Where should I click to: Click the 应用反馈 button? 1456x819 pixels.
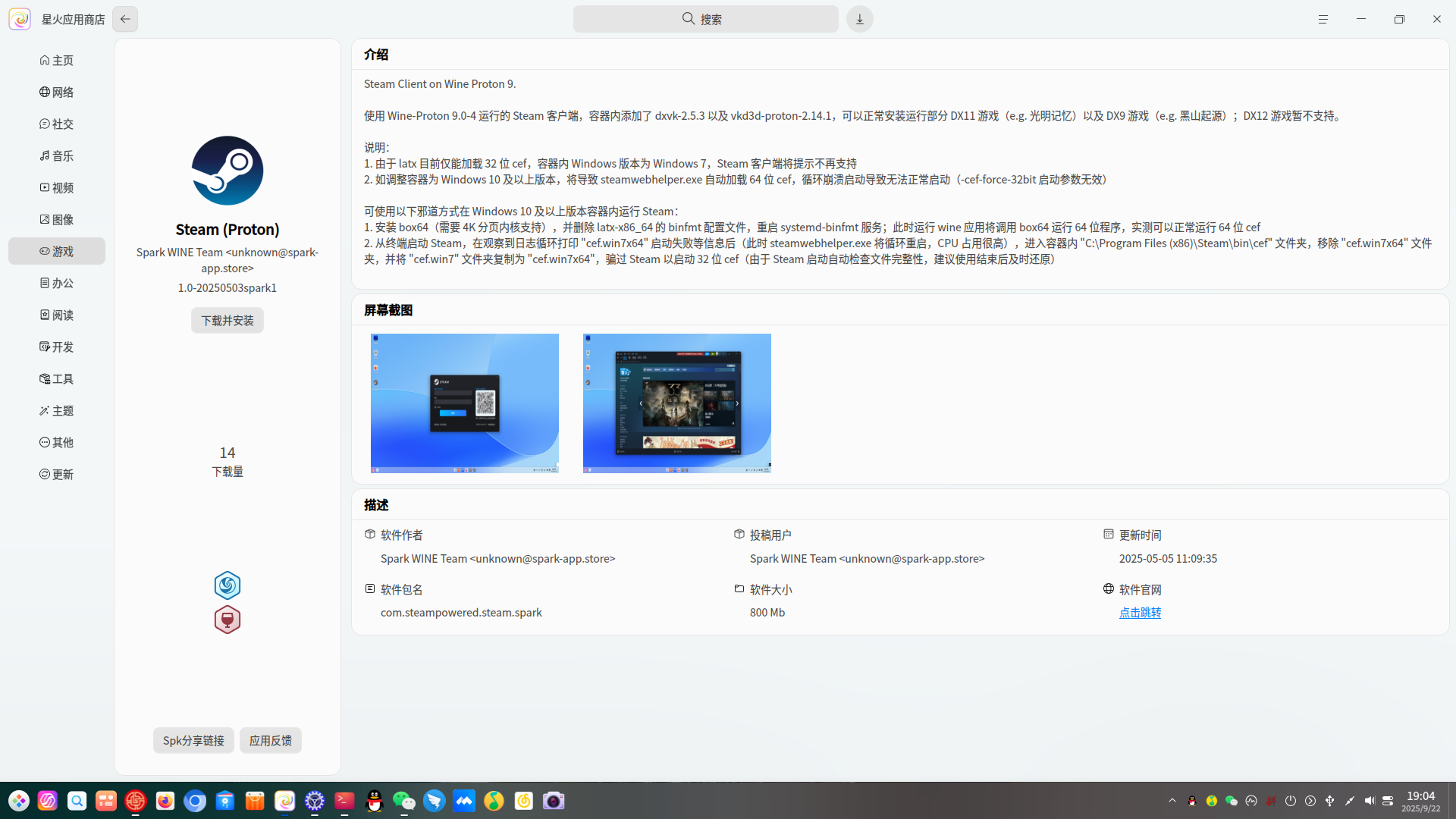coord(271,741)
